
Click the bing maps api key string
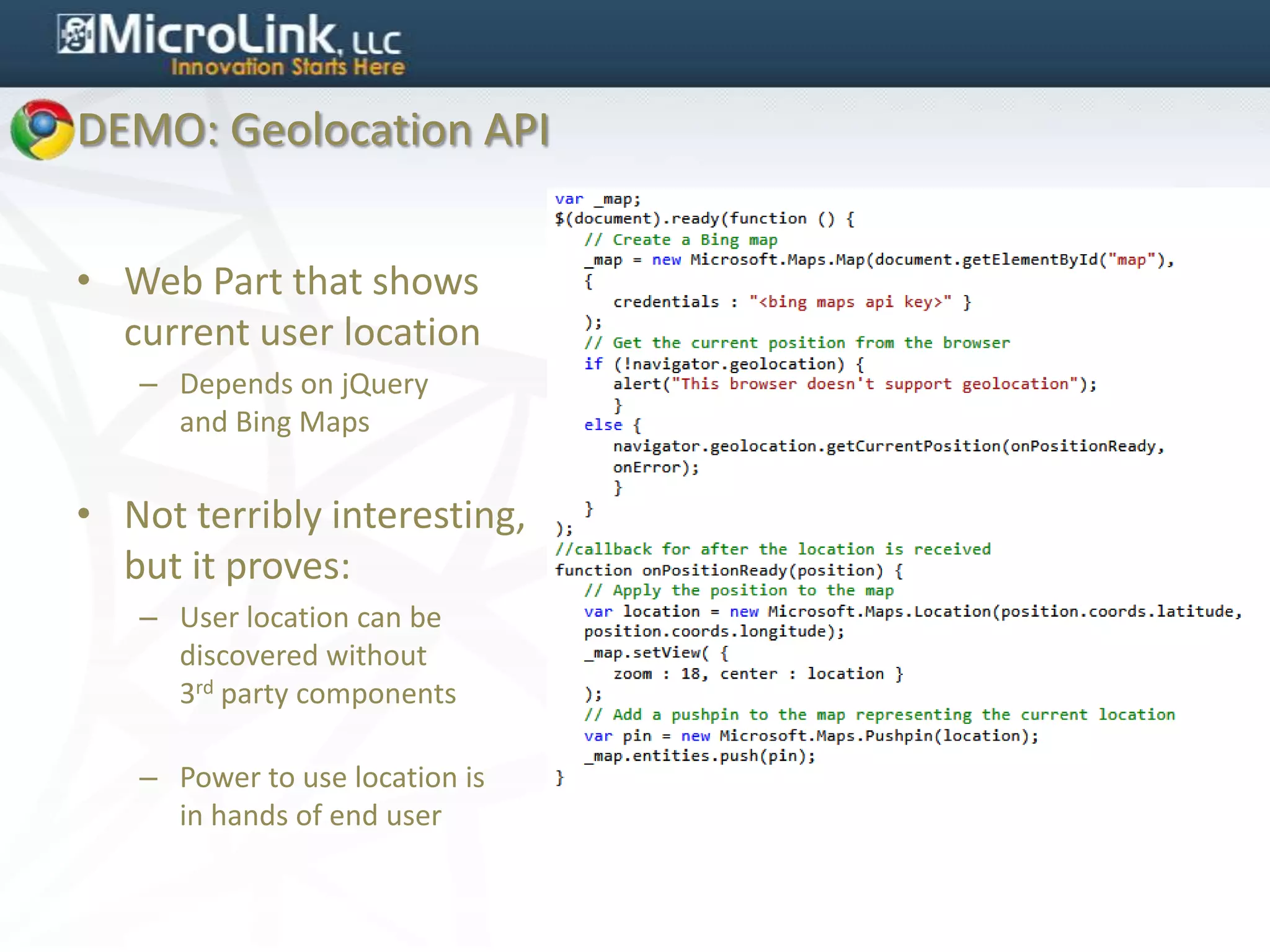point(850,302)
